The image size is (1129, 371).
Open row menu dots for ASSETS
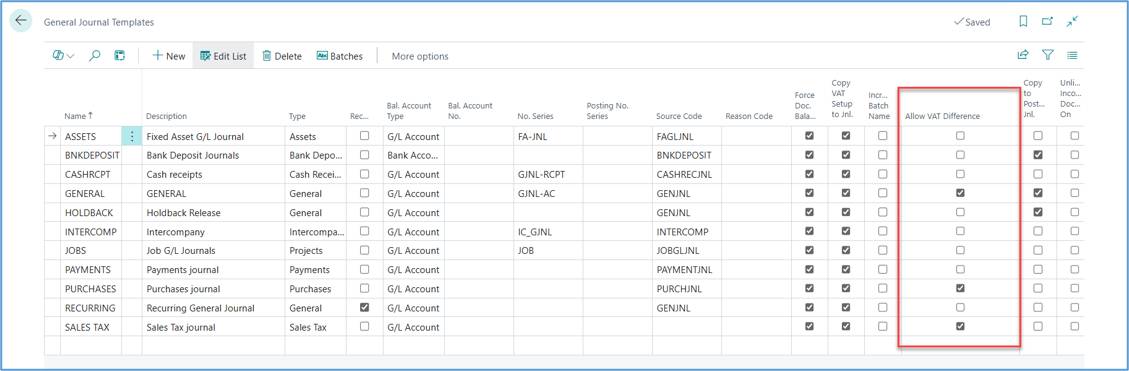coord(131,135)
